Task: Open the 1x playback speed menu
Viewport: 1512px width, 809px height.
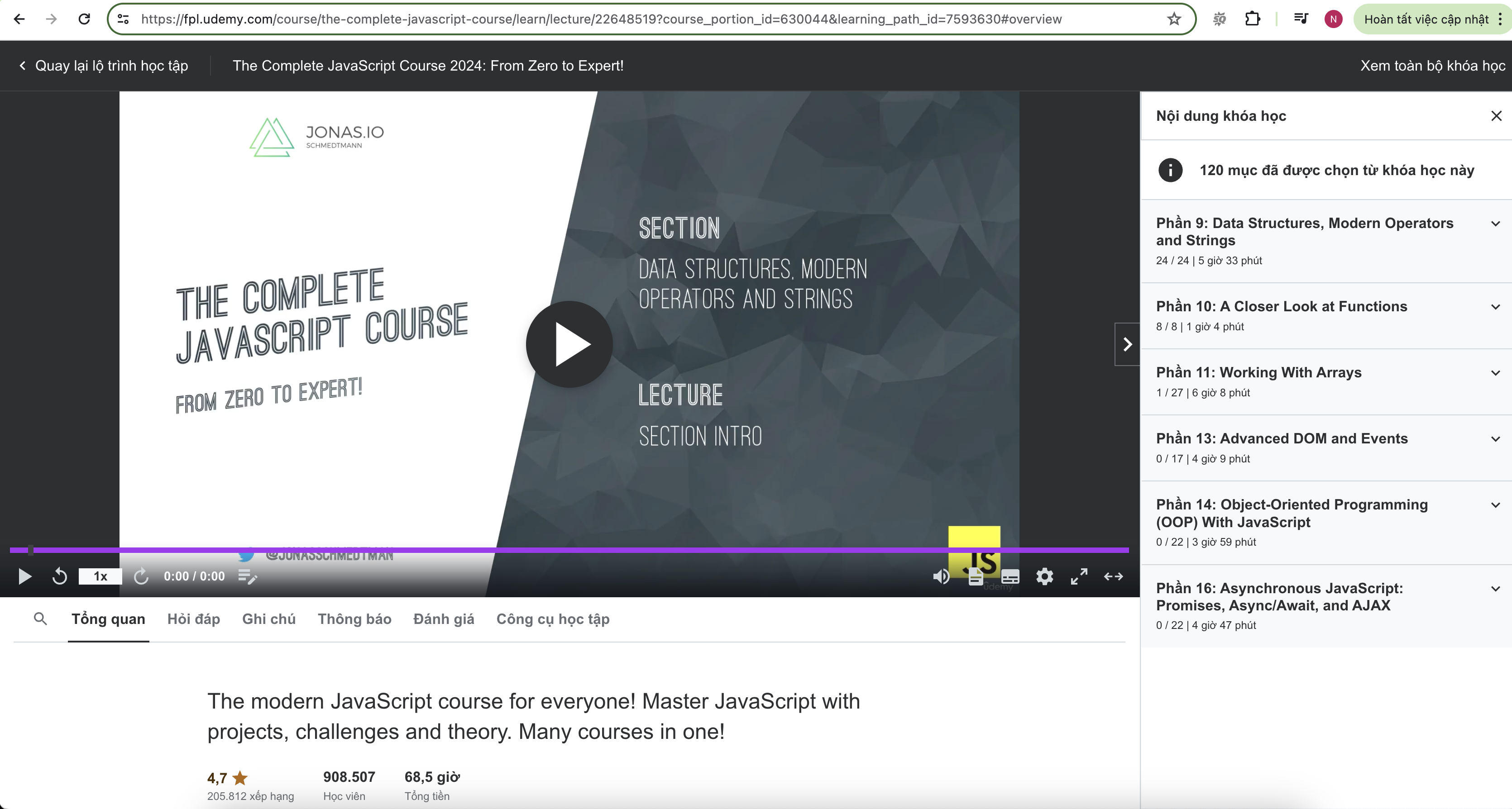Action: coord(100,577)
